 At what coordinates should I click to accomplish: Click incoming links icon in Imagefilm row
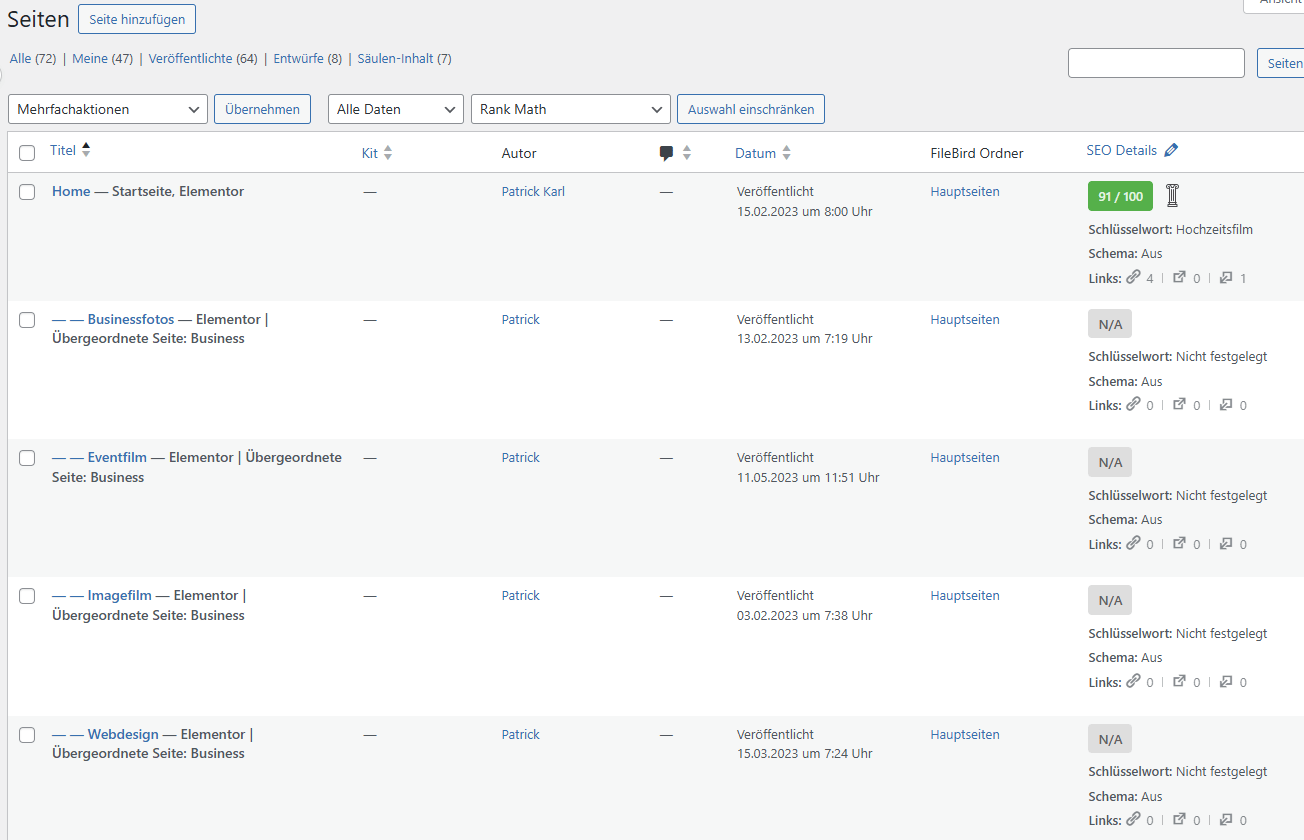[1226, 682]
